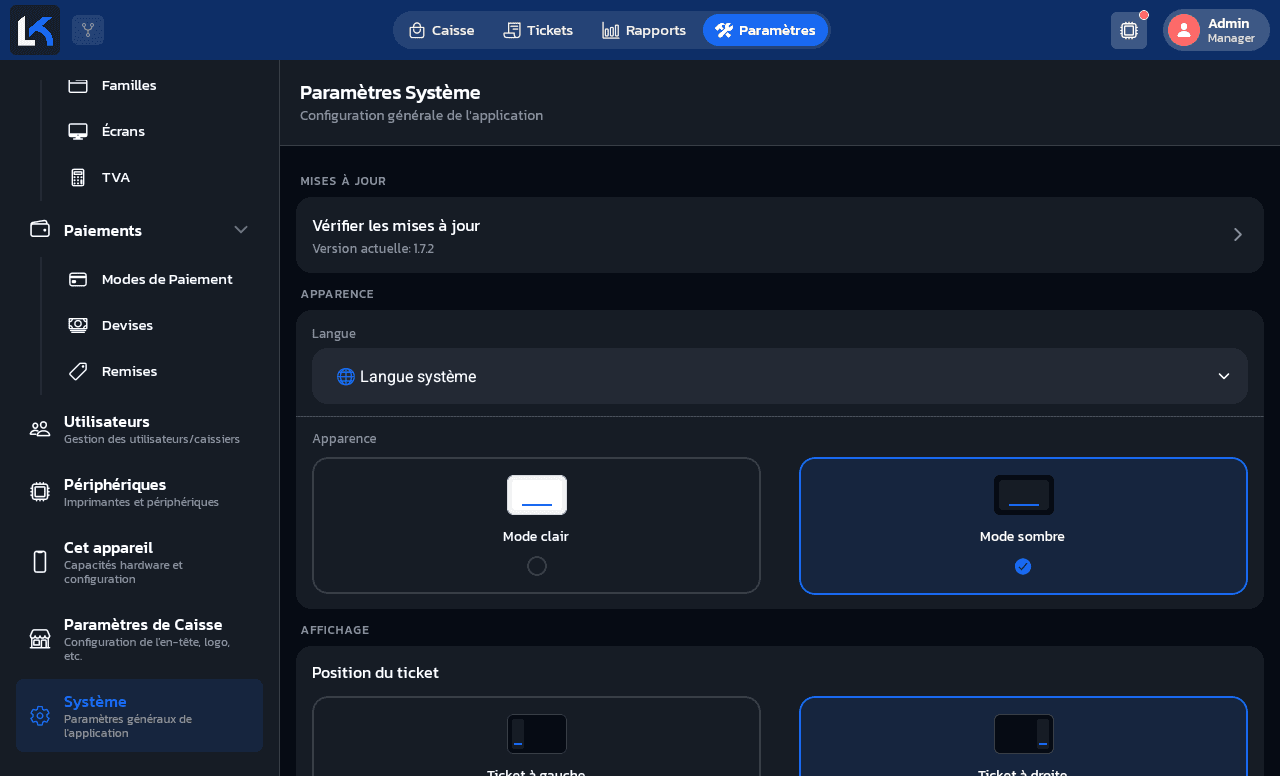This screenshot has width=1280, height=776.
Task: Click the Ticket à gauche layout thumbnail
Action: [x=537, y=734]
